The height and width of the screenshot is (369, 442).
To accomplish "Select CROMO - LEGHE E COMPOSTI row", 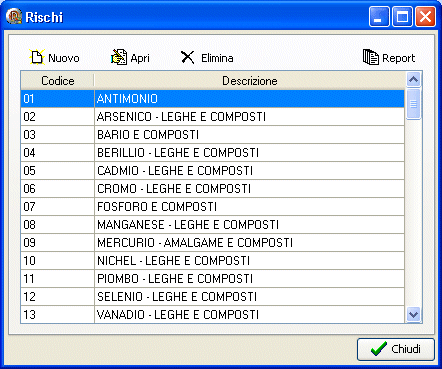I will (x=213, y=189).
